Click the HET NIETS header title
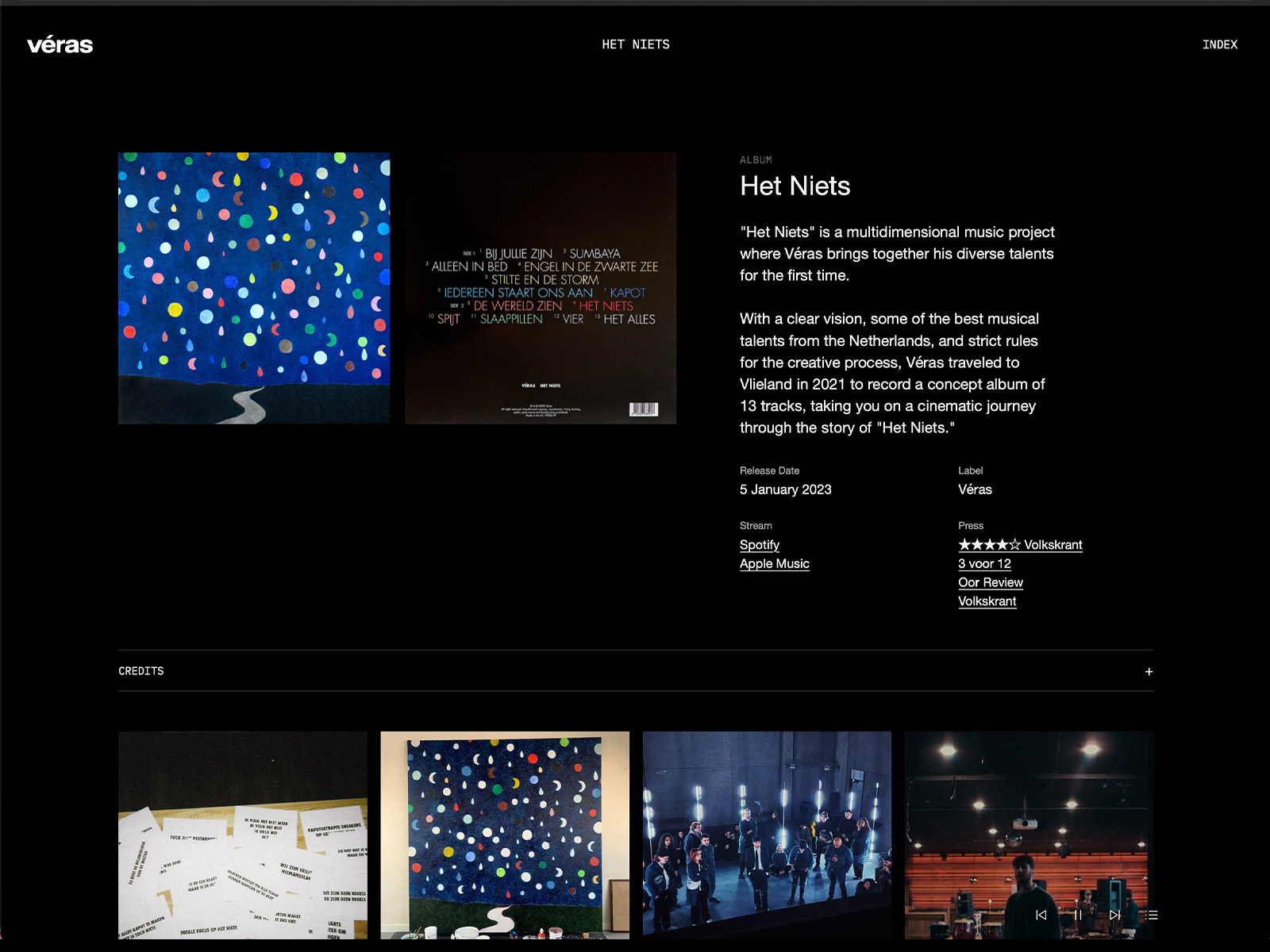This screenshot has height=952, width=1270. click(x=636, y=45)
